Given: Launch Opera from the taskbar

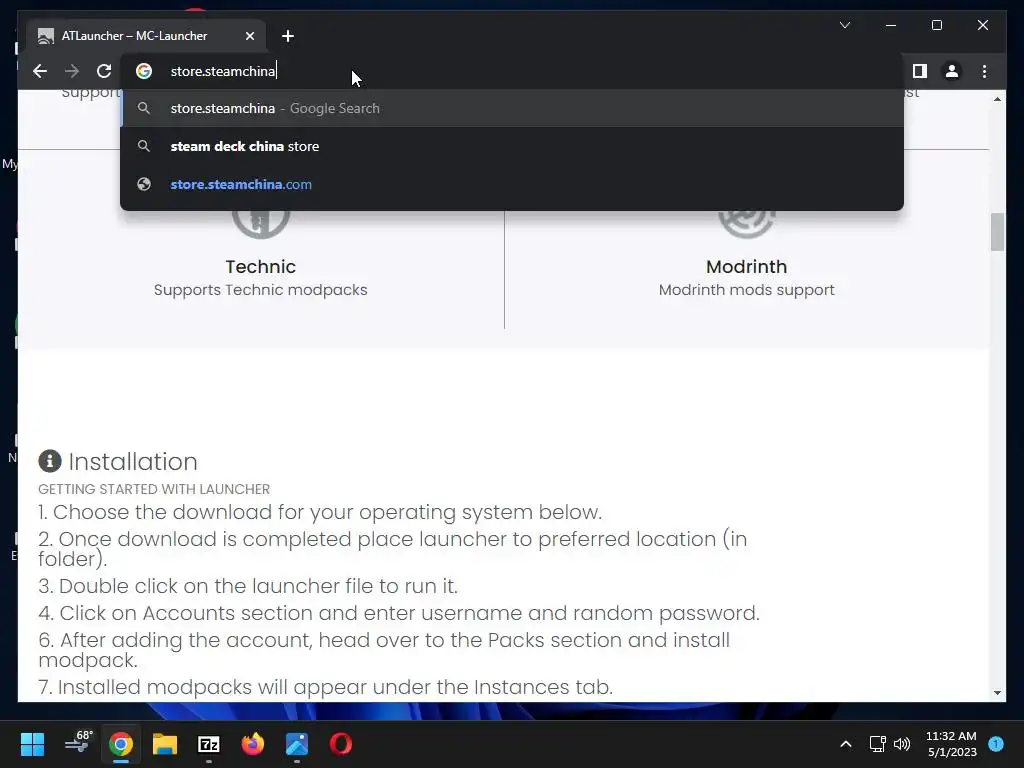Looking at the screenshot, I should click(x=340, y=744).
